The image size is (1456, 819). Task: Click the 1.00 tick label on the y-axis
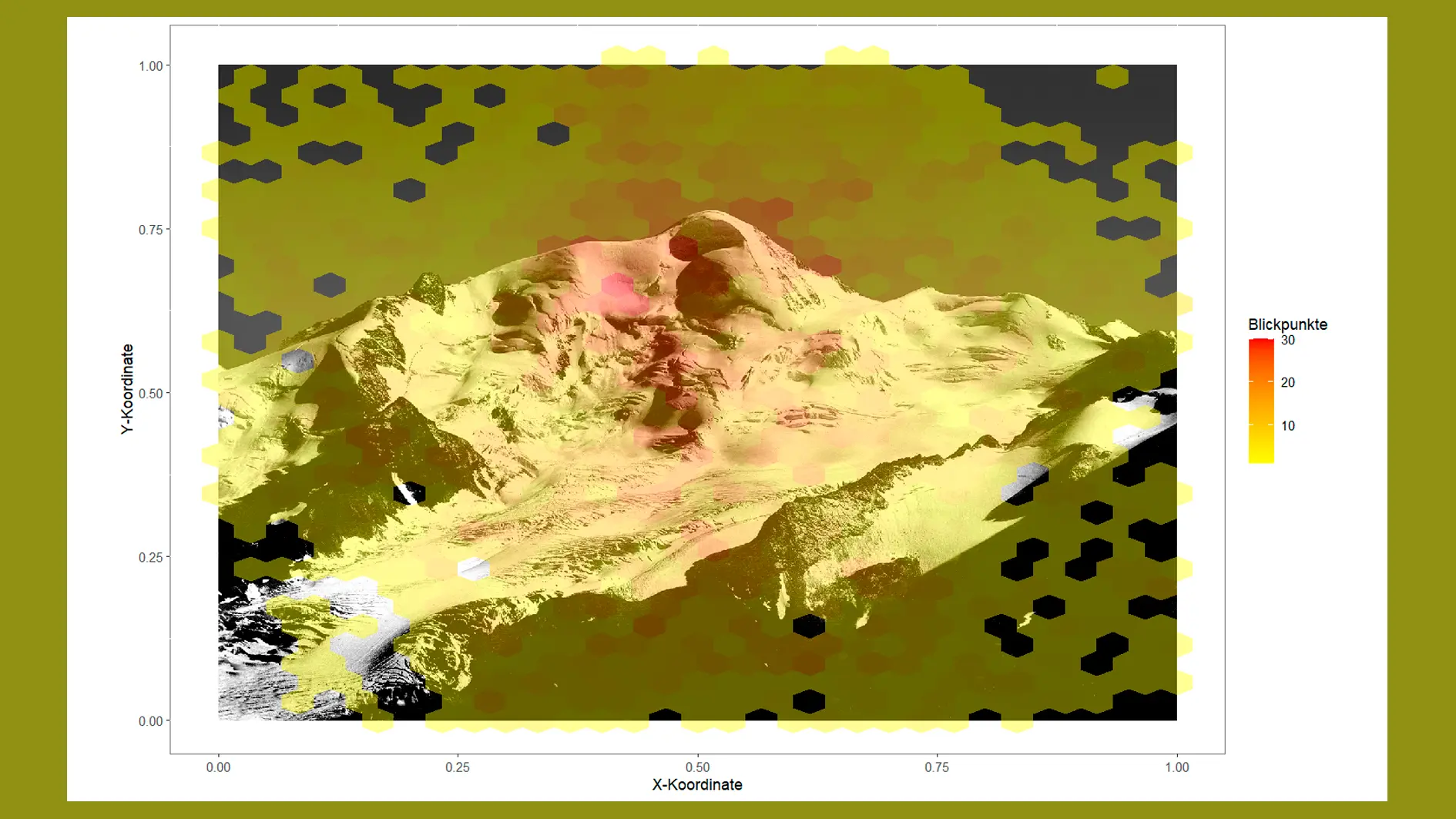(150, 66)
